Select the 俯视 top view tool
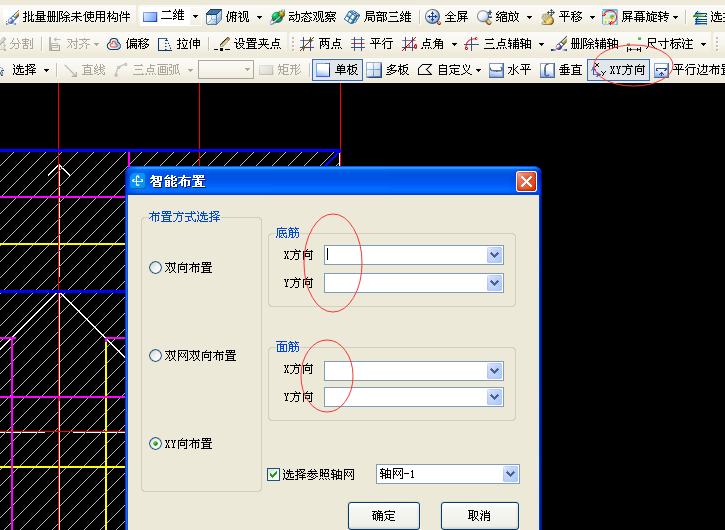725x530 pixels. tap(228, 17)
